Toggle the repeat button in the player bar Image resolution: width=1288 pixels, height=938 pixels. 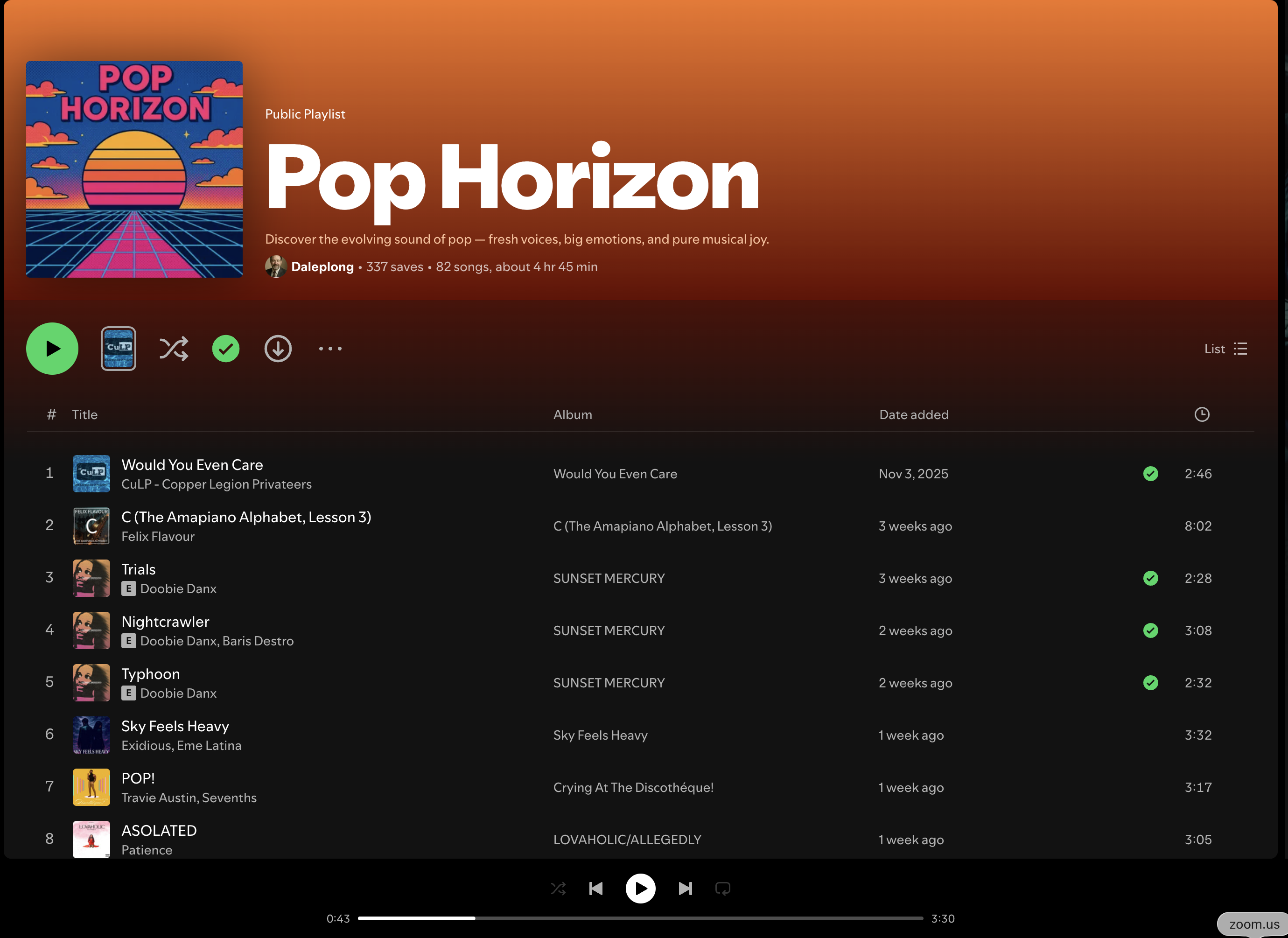pyautogui.click(x=722, y=888)
